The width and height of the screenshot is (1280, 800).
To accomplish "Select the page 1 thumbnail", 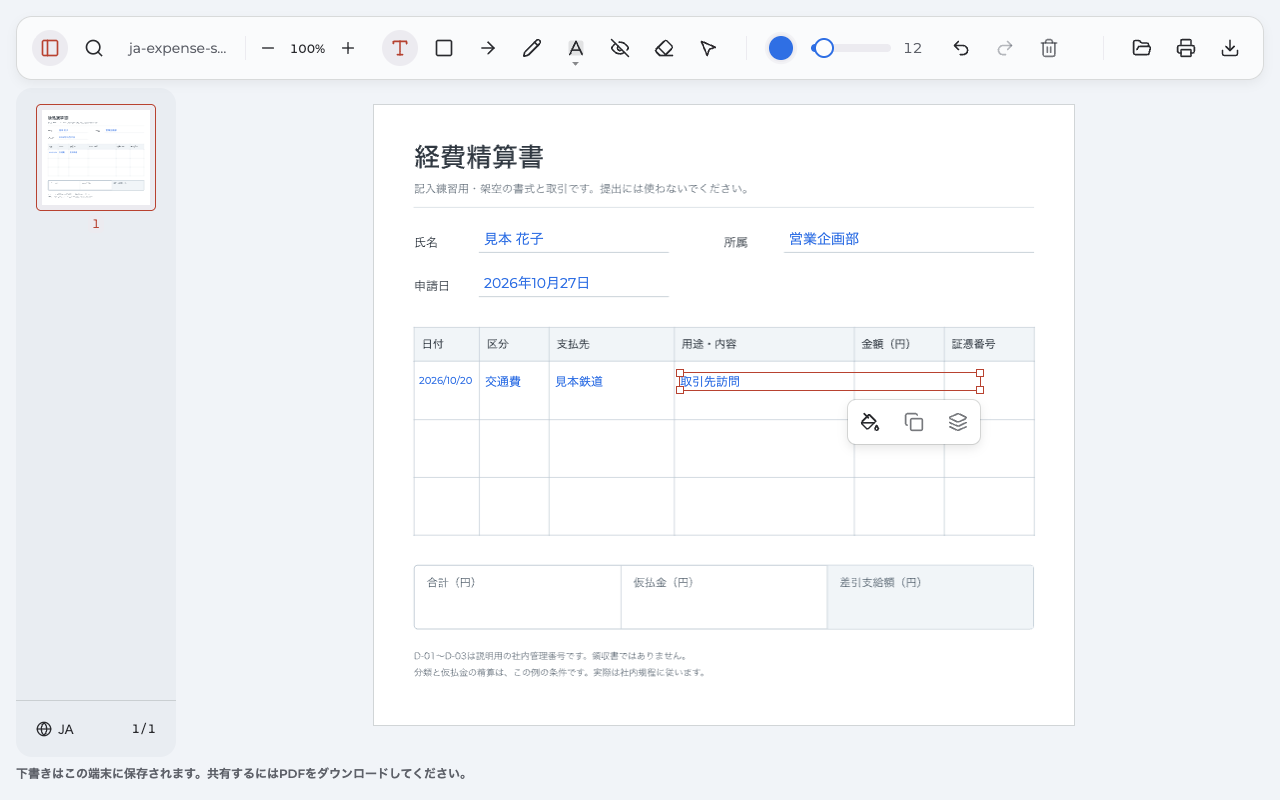I will click(x=96, y=157).
